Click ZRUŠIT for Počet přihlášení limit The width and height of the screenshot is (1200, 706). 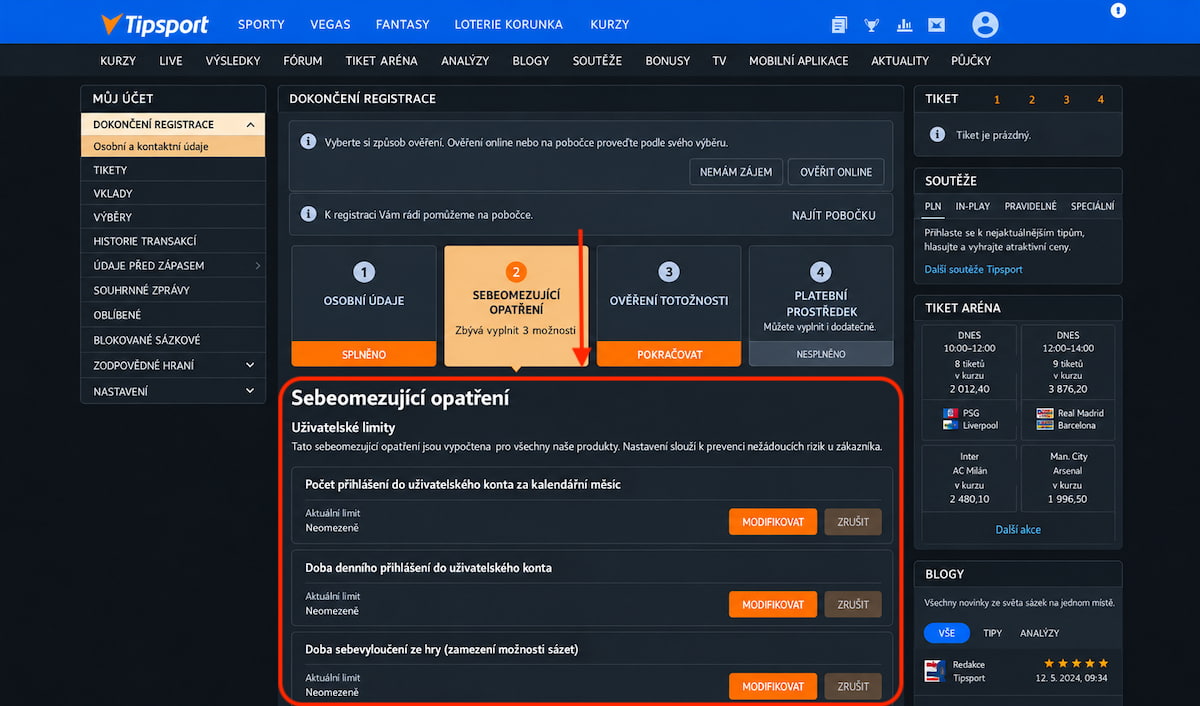853,522
